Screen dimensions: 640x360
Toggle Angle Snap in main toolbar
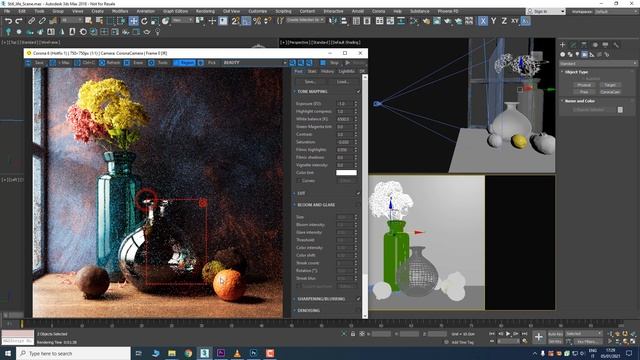246,21
